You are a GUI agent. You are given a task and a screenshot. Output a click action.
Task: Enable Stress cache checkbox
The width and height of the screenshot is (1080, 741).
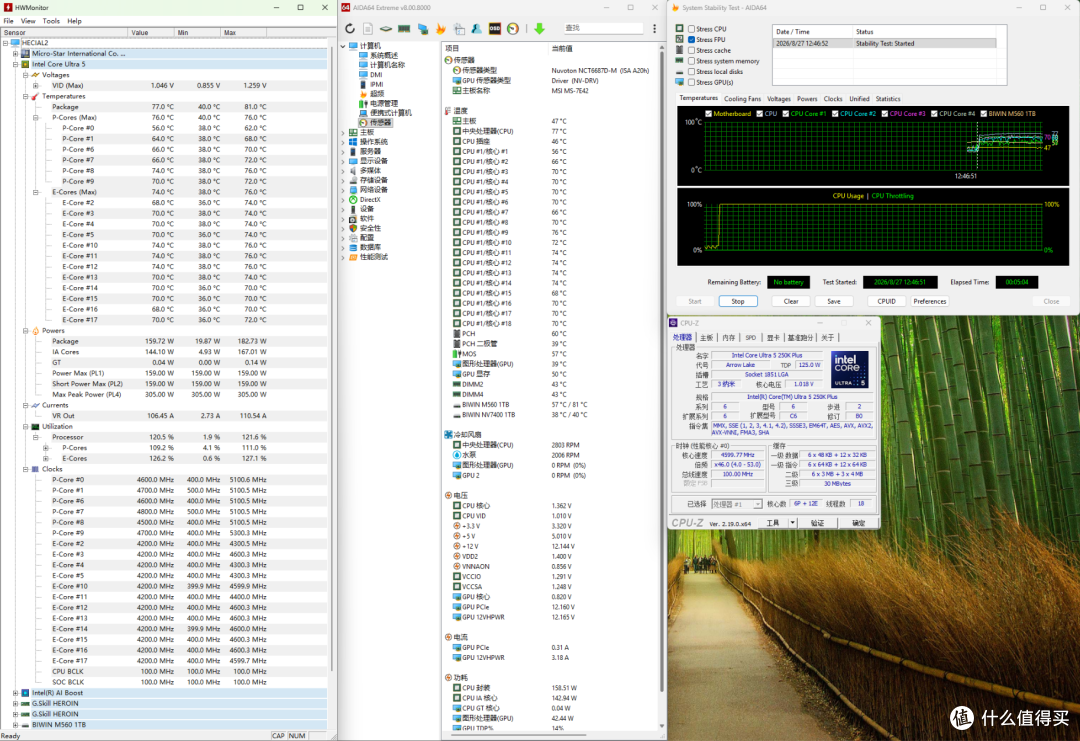click(692, 50)
